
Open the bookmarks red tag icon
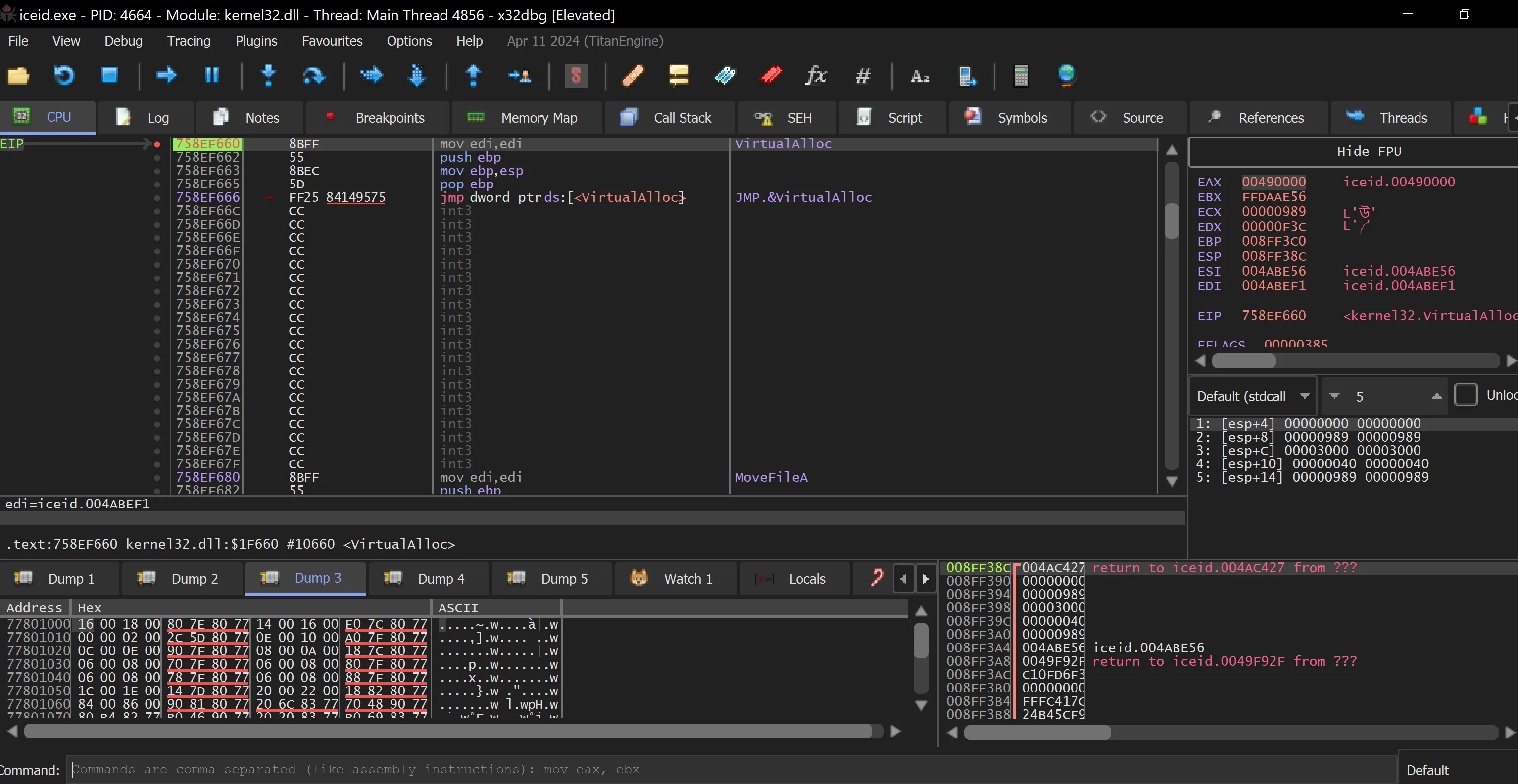[x=771, y=75]
